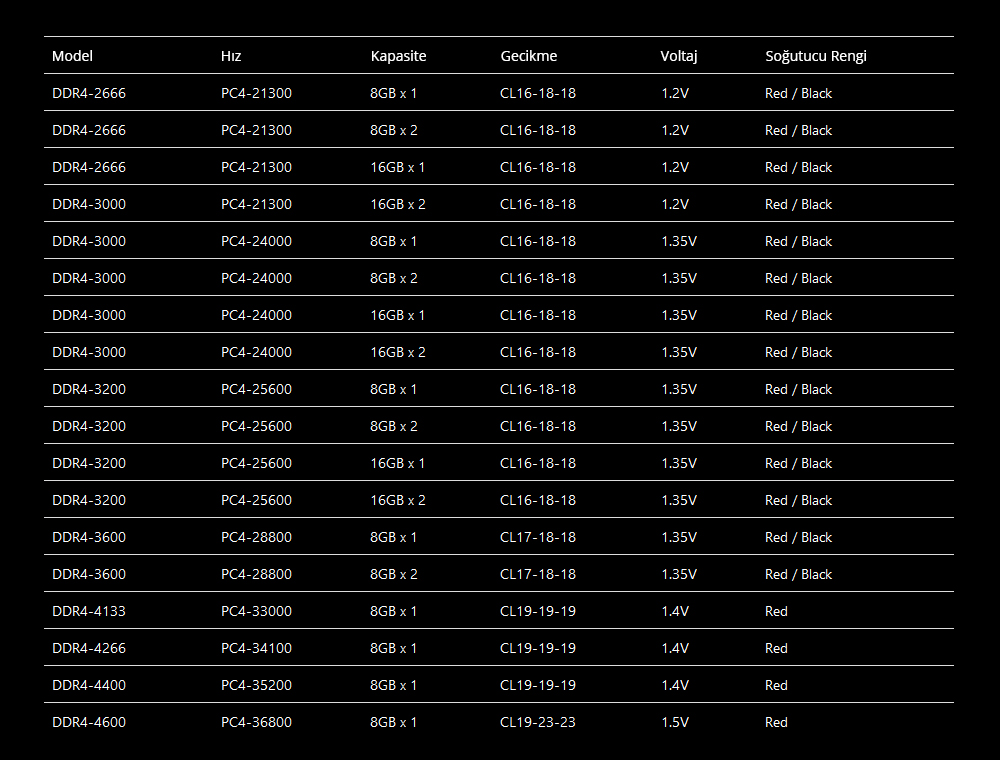This screenshot has height=760, width=1000.
Task: Select PC4-25600 in the 16GB x 2 row
Action: click(256, 501)
